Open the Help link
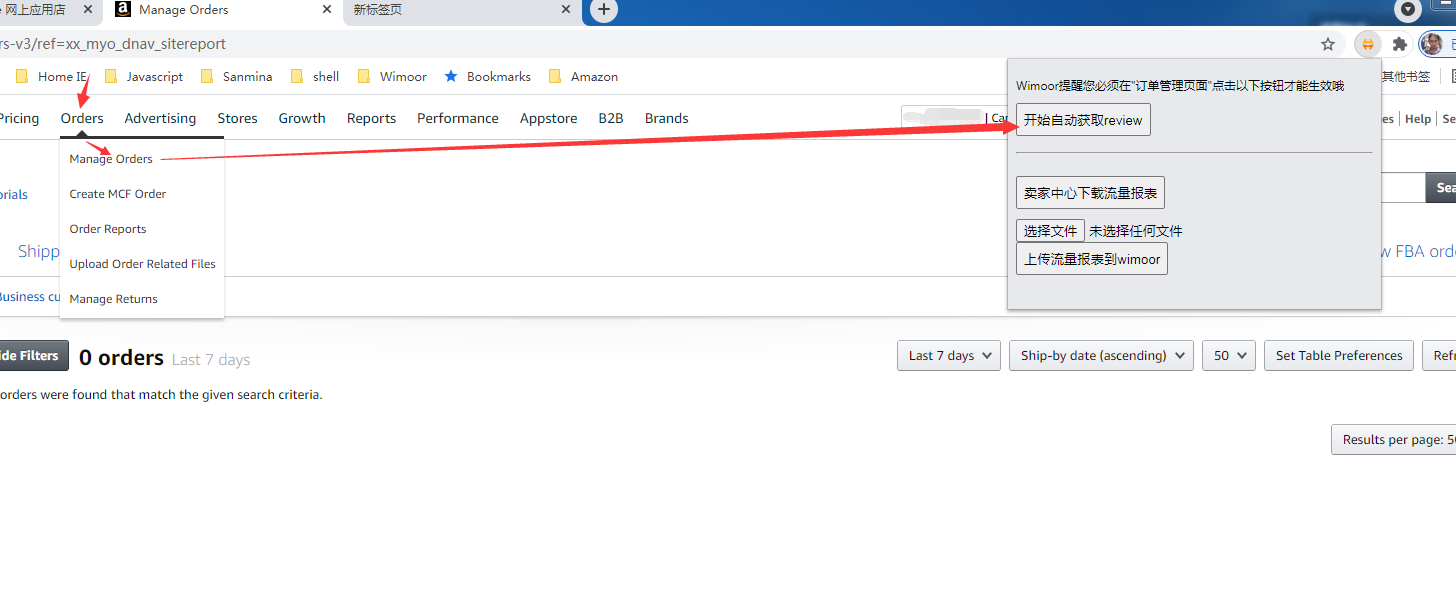 click(x=1418, y=119)
